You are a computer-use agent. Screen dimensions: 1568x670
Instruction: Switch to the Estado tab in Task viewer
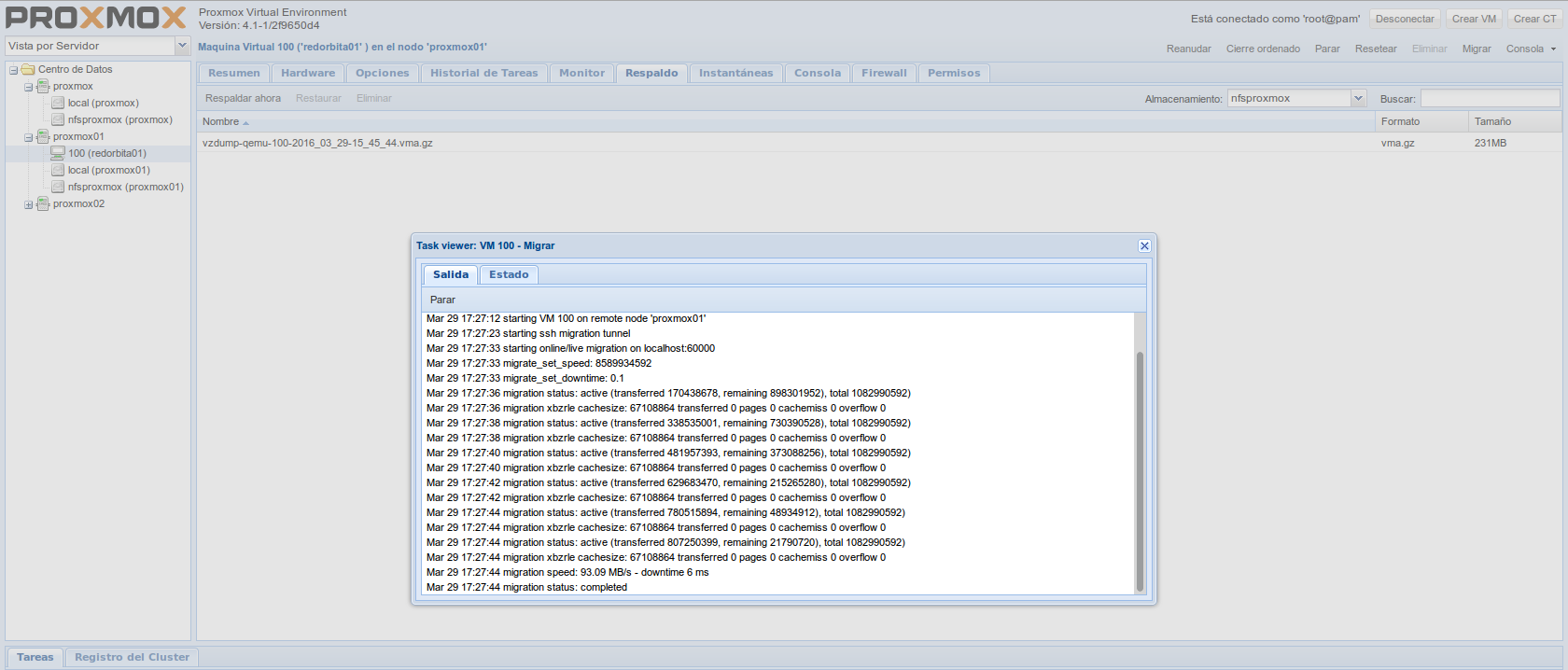(x=509, y=274)
